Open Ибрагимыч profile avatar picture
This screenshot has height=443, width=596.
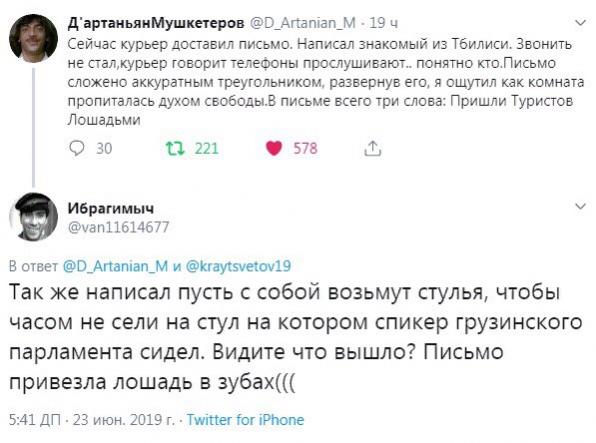(33, 217)
